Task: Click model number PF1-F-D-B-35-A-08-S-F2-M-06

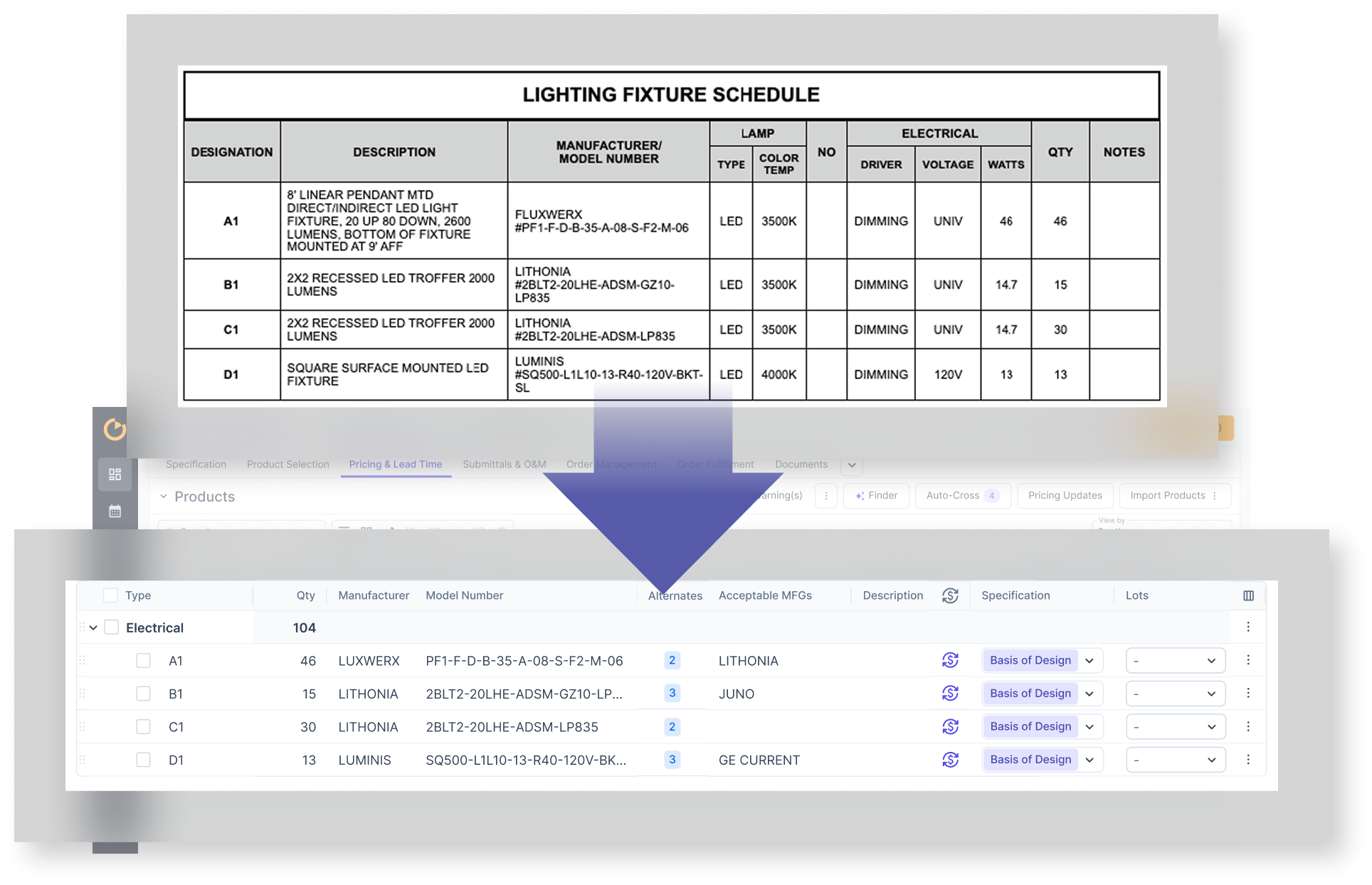Action: [524, 661]
